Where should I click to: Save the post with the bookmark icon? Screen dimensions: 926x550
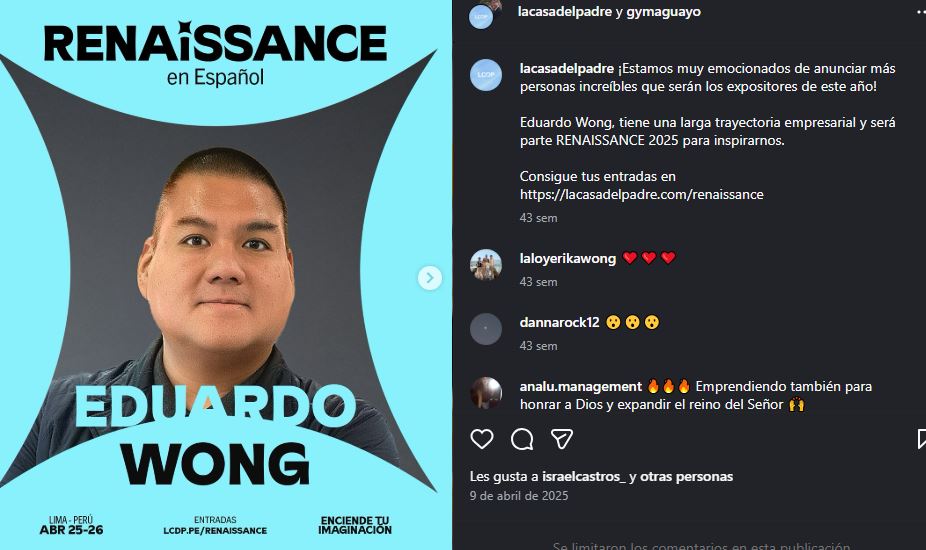(x=921, y=439)
